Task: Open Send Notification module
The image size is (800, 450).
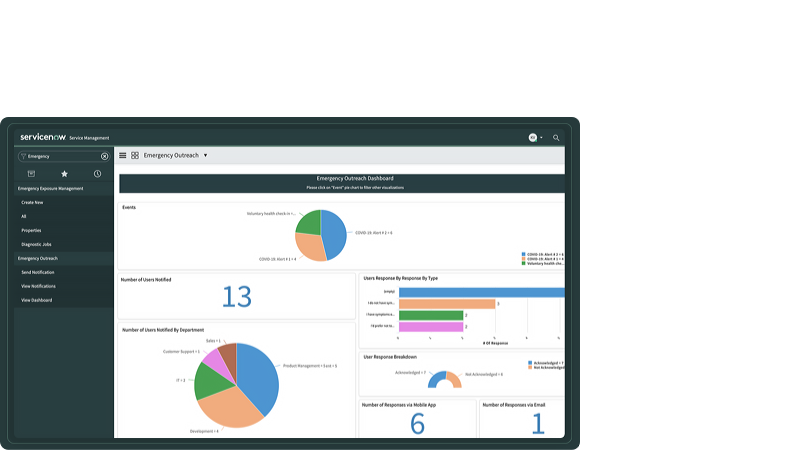Action: 38,272
